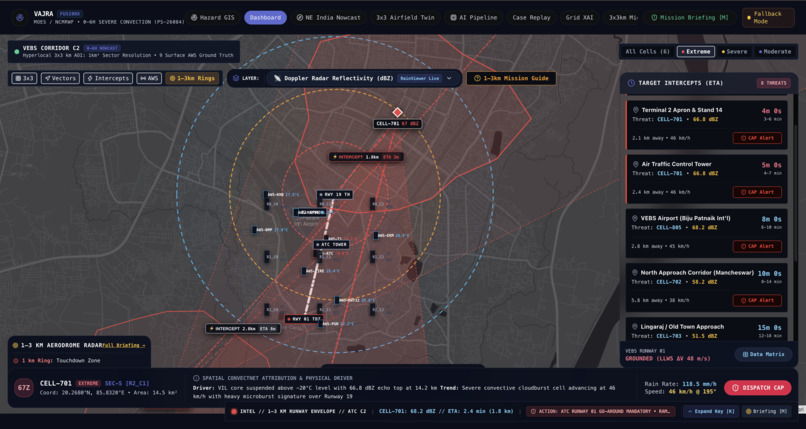
Task: Select the ATC TOWER map marker
Action: (332, 245)
